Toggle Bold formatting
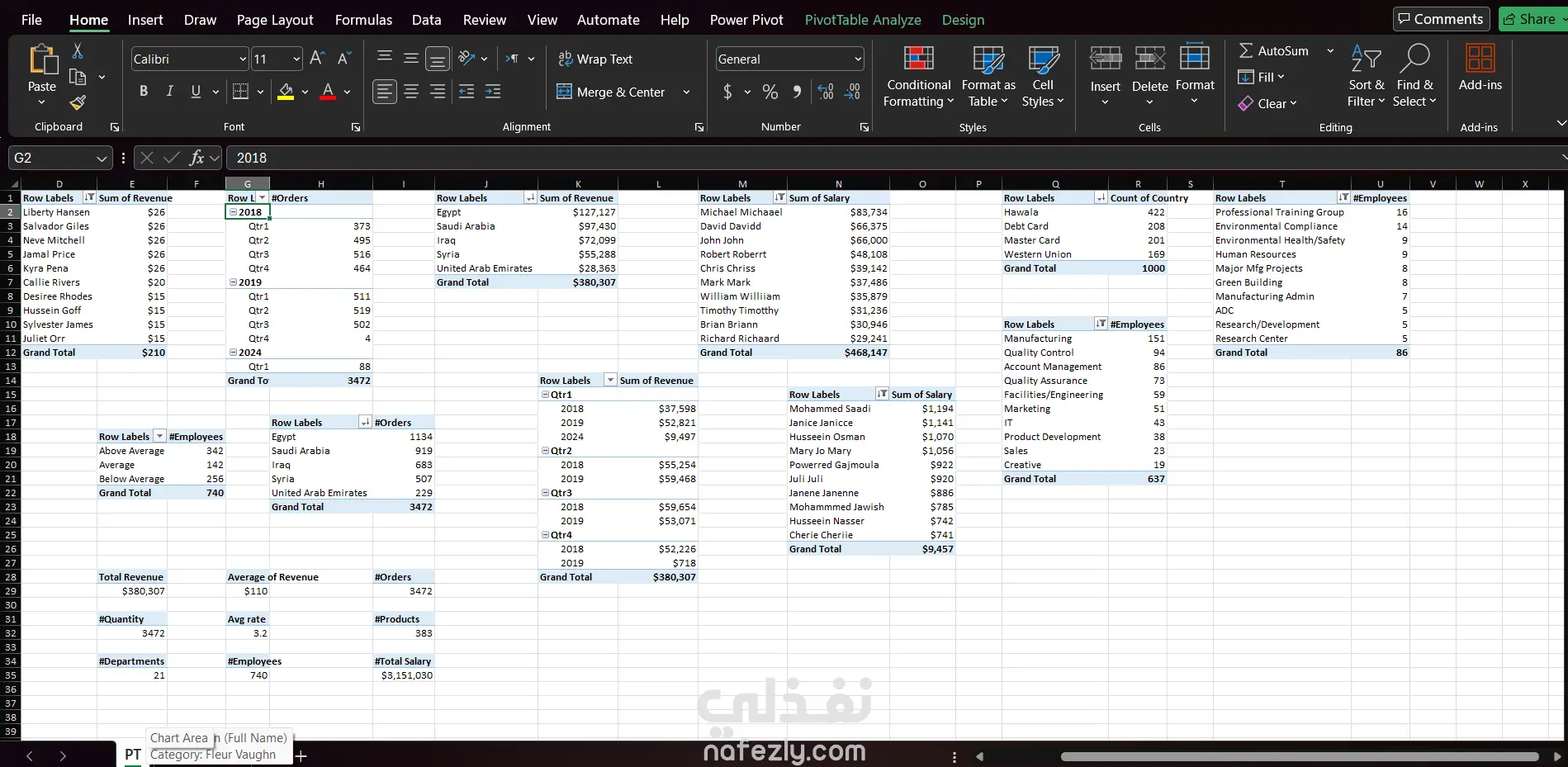This screenshot has height=767, width=1568. tap(144, 92)
